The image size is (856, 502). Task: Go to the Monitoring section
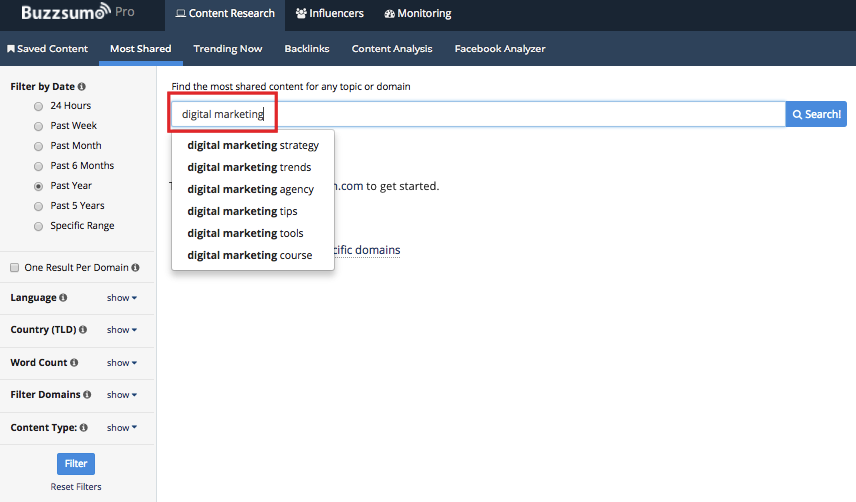point(418,14)
